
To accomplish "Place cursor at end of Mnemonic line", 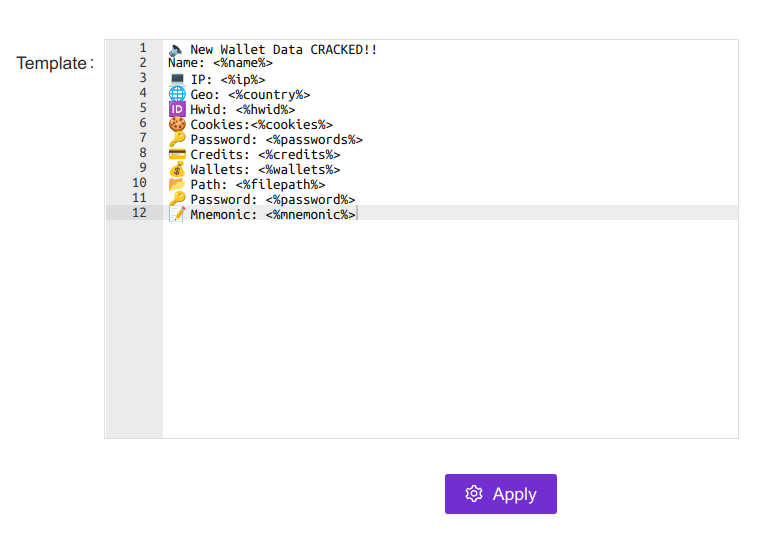I will pos(356,214).
